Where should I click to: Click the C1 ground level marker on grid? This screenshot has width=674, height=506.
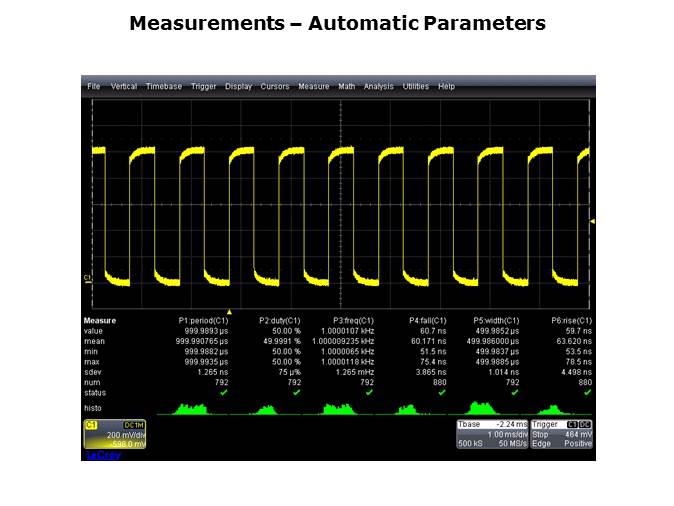point(87,278)
